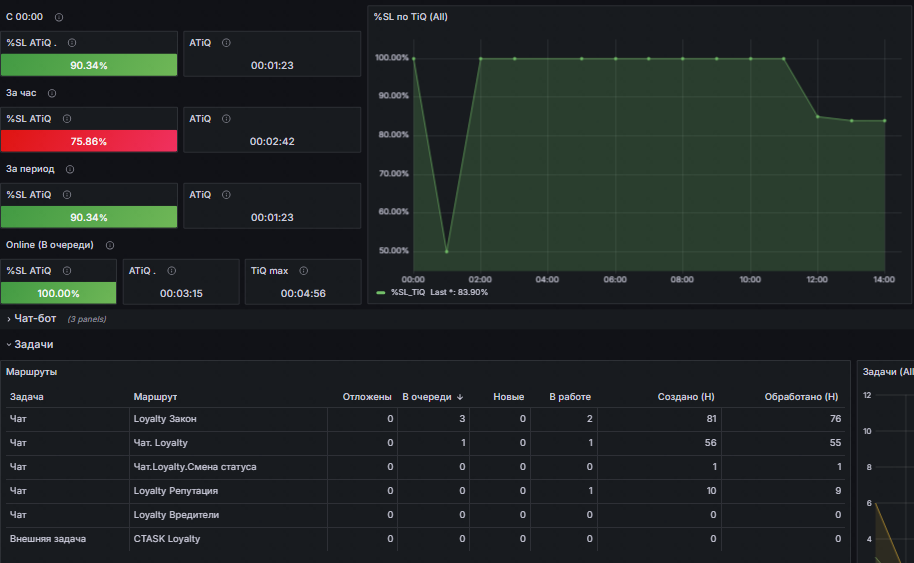Click the red 75.86% gauge bar

pos(89,141)
